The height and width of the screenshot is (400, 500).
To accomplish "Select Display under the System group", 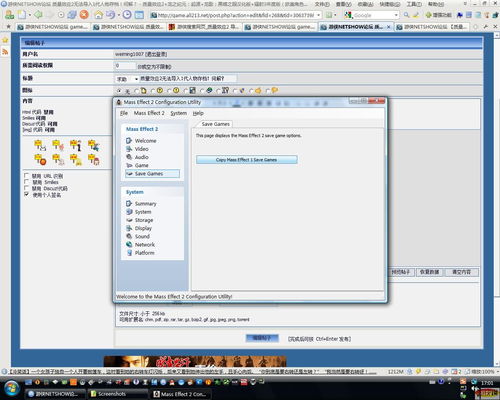I will pyautogui.click(x=139, y=228).
